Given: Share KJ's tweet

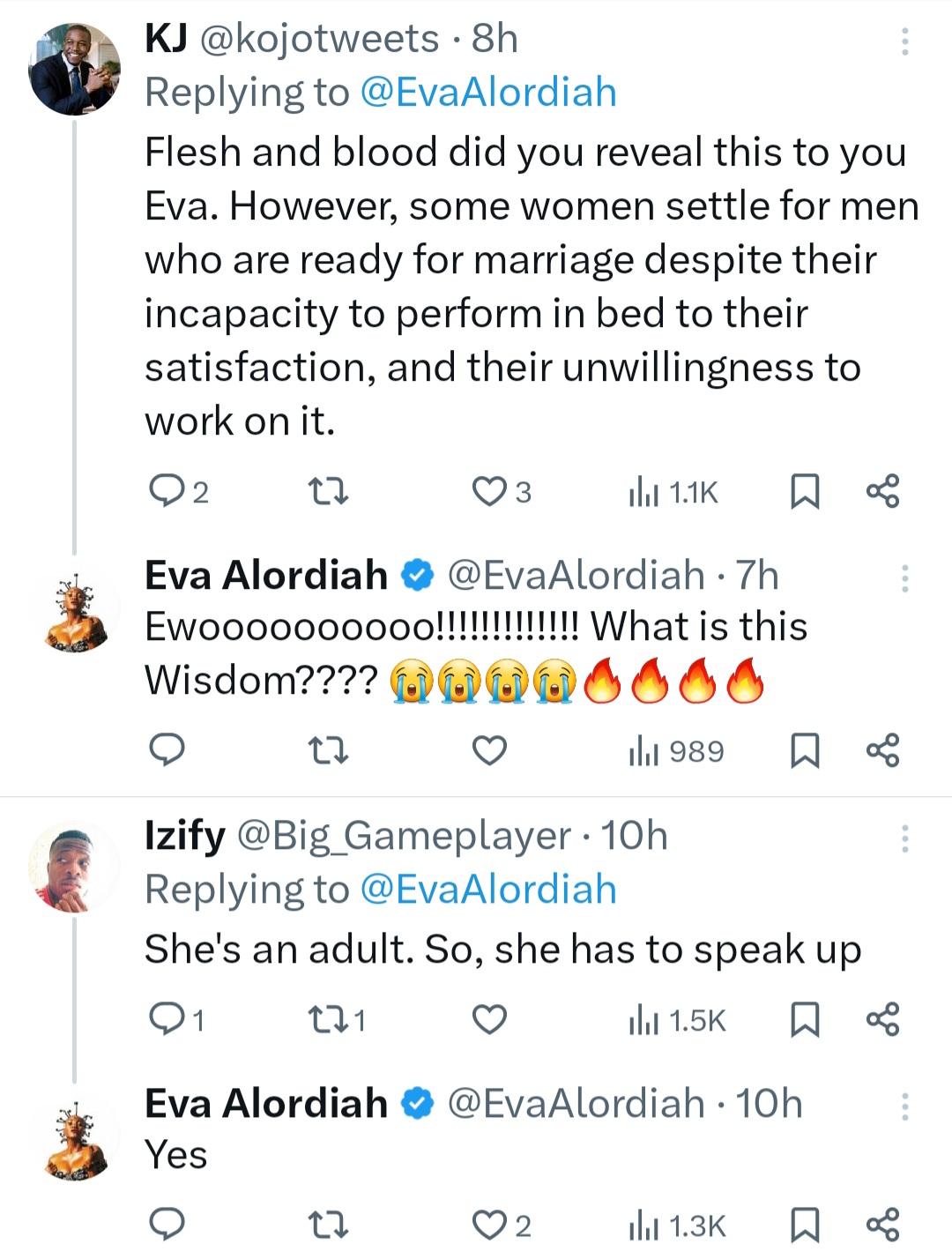Looking at the screenshot, I should 882,491.
